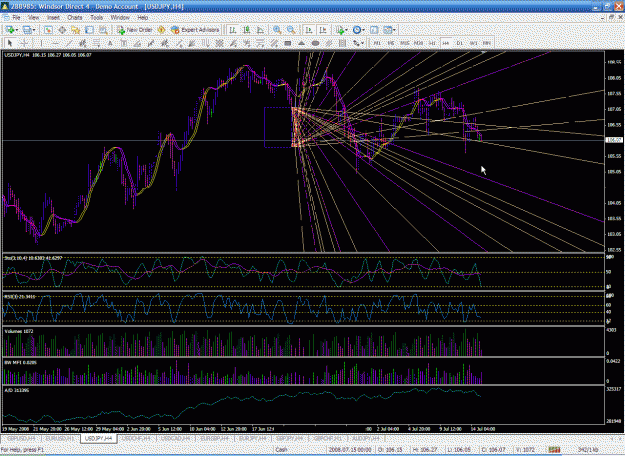Click the Expert Advisors button

click(195, 30)
